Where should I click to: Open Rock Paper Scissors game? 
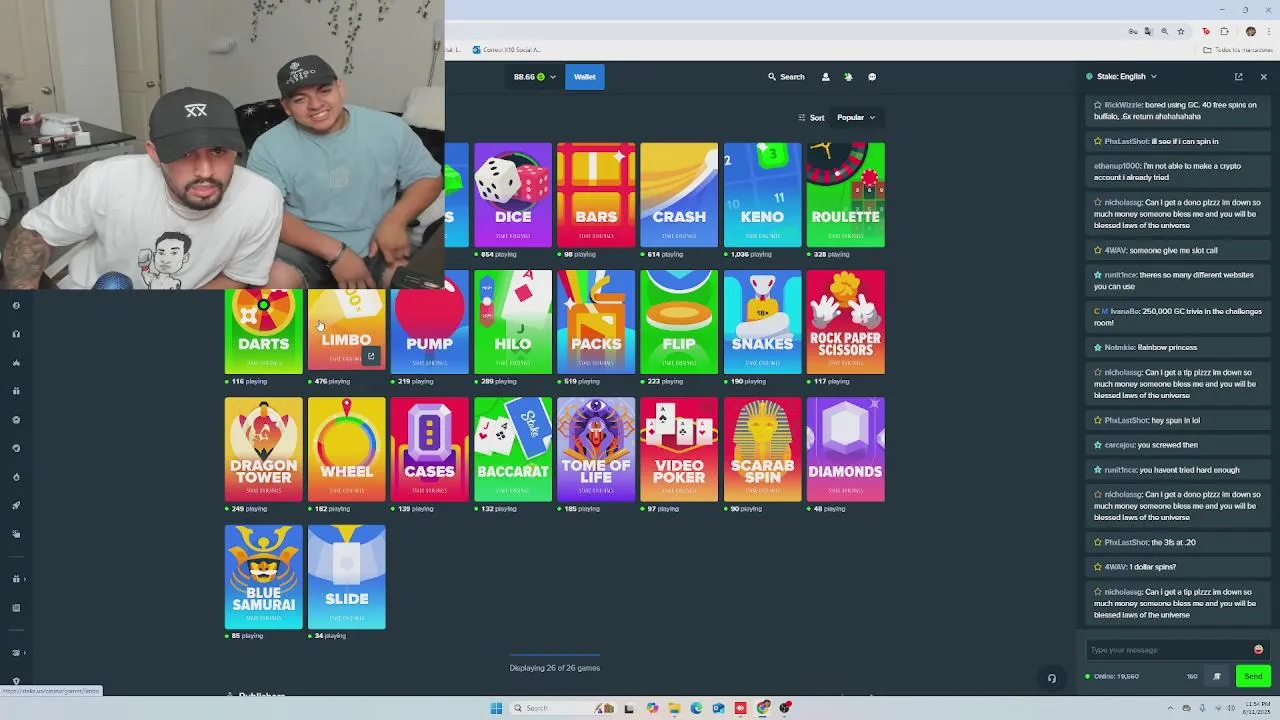coord(846,322)
